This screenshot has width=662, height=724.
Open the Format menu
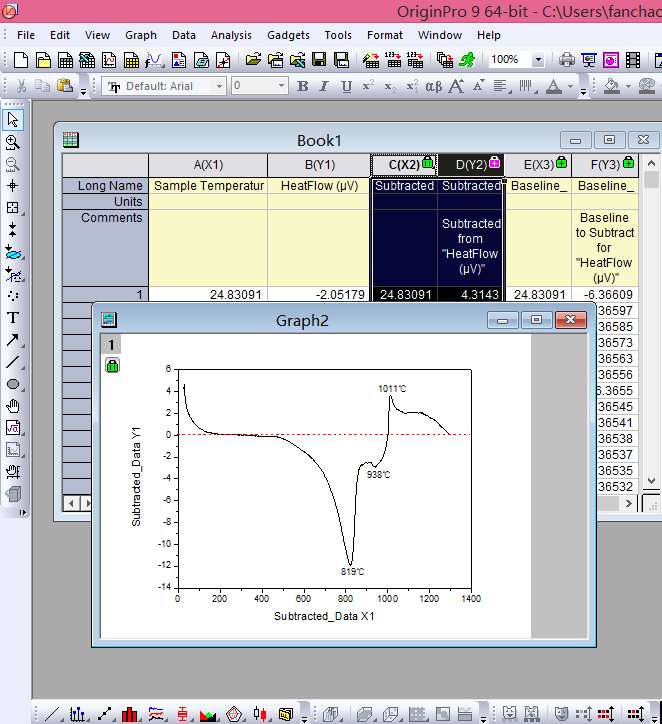(385, 35)
